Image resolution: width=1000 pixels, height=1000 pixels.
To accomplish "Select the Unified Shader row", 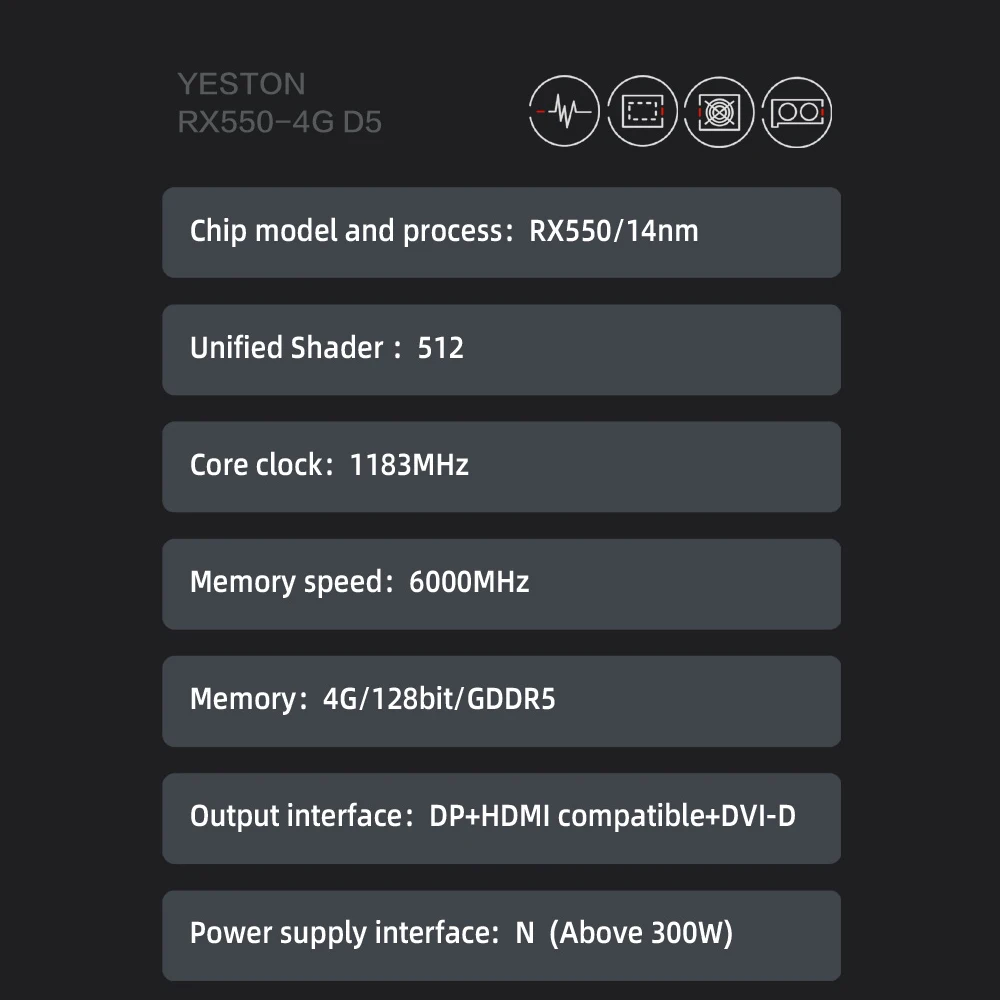I will (x=501, y=349).
